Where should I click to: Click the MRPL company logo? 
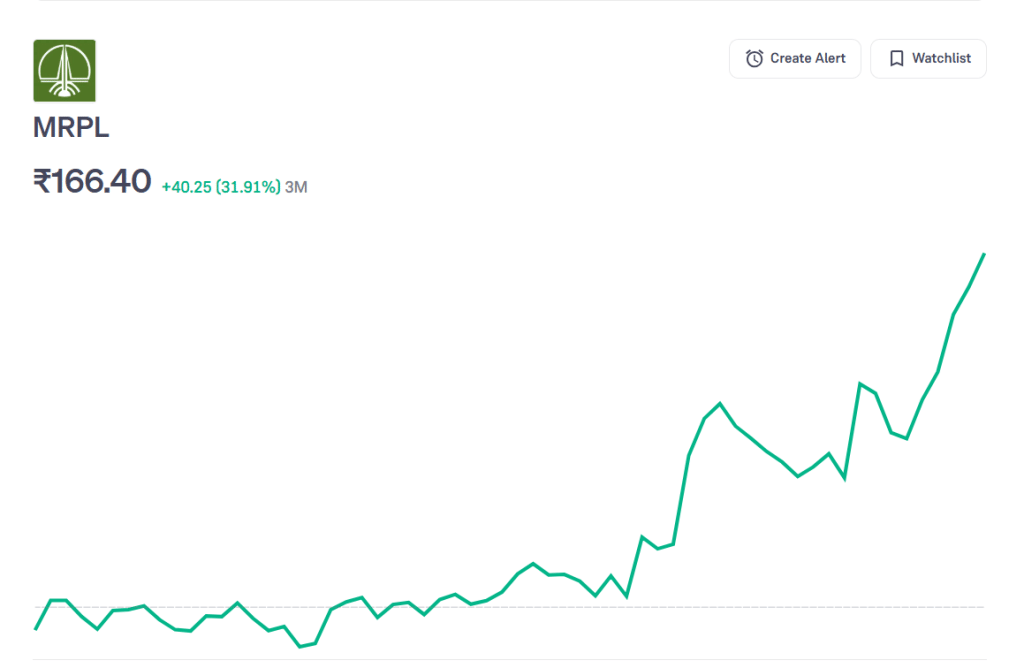[65, 71]
